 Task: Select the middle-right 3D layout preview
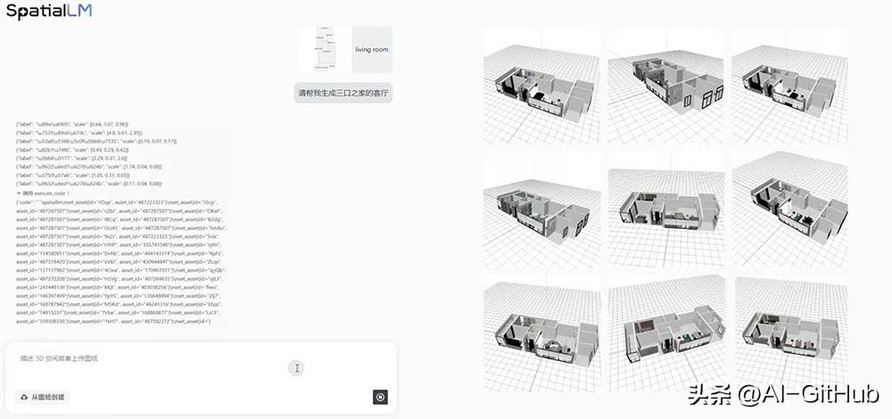point(790,210)
